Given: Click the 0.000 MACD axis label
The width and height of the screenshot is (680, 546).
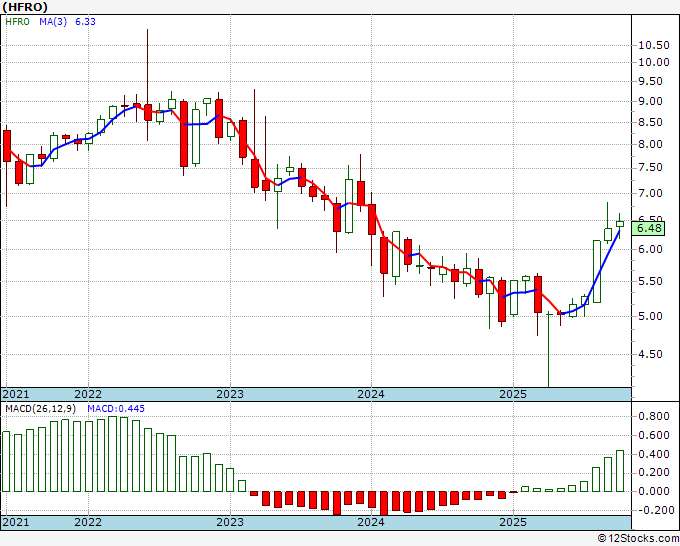Looking at the screenshot, I should [x=654, y=491].
